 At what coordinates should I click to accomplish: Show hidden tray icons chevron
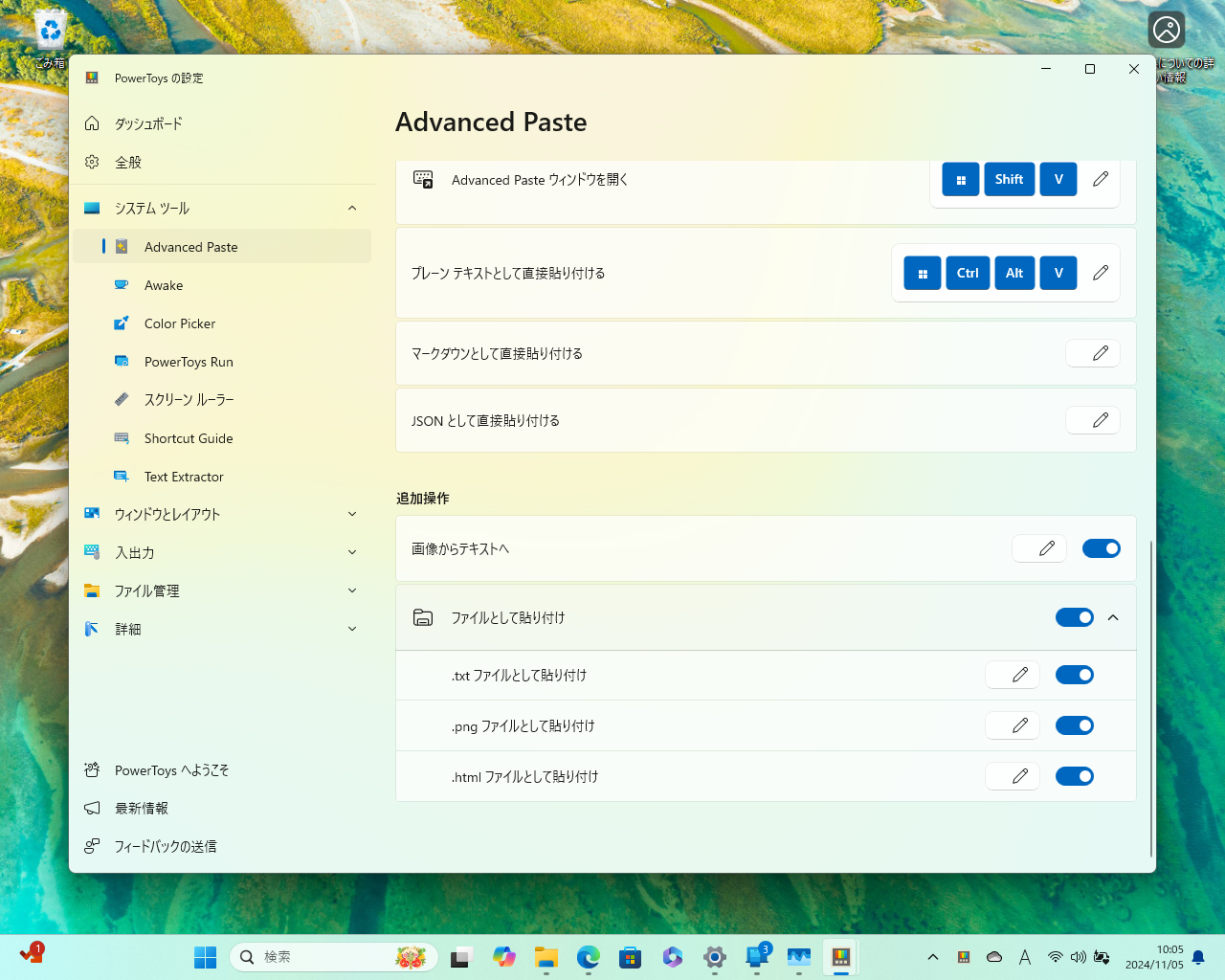933,957
